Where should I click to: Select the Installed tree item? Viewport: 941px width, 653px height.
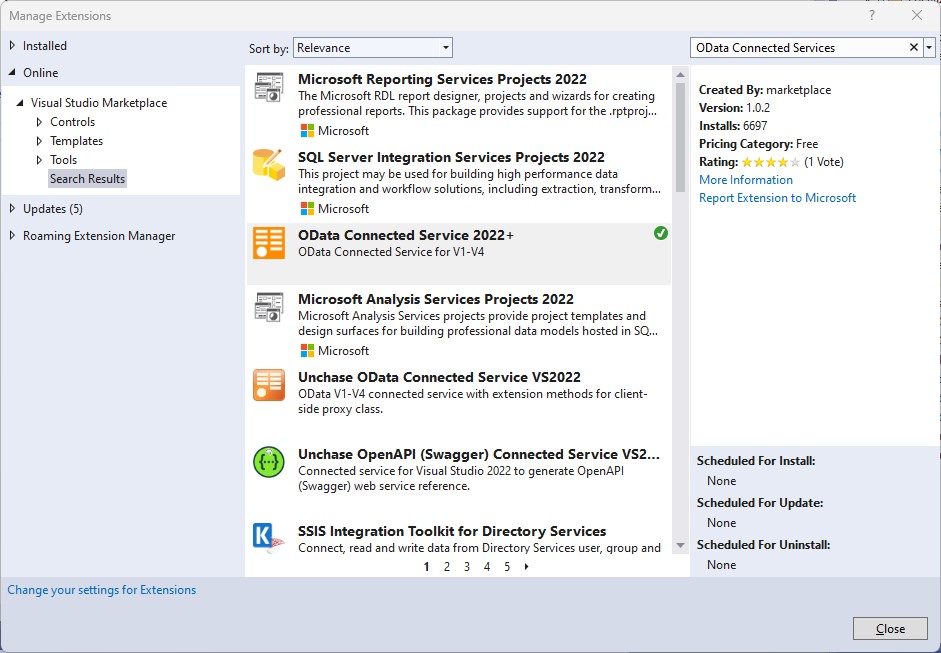(45, 46)
